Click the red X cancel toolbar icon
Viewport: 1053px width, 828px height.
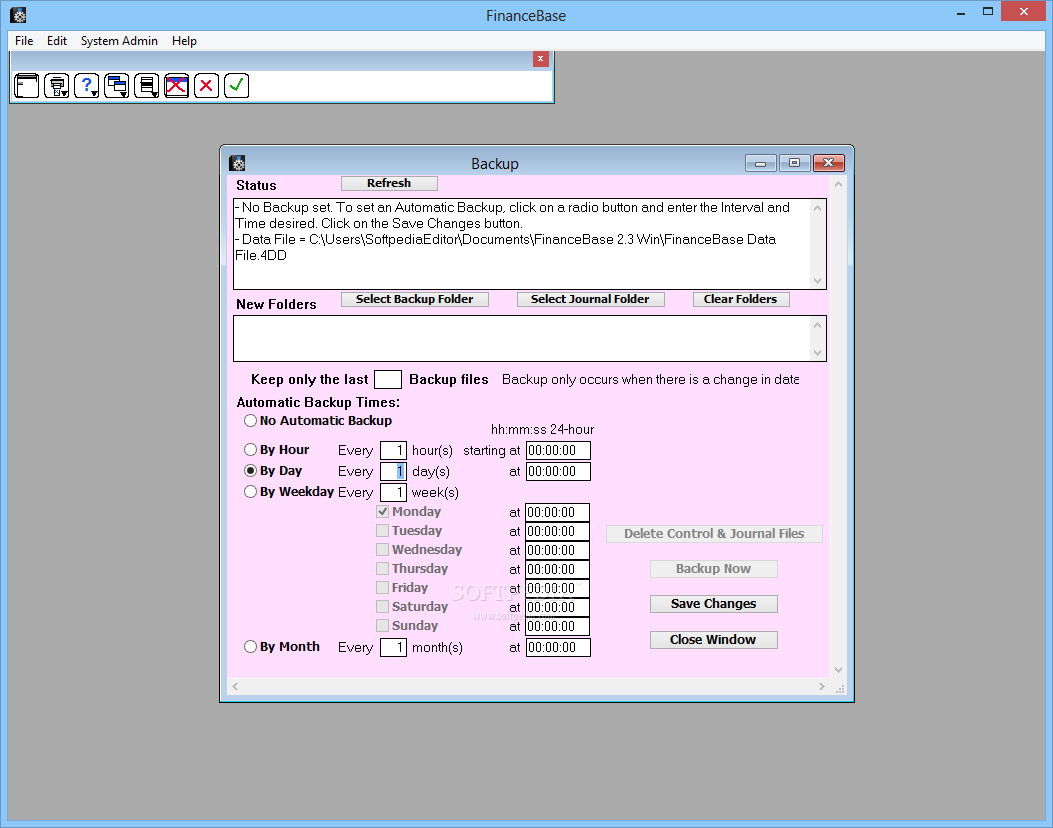[206, 86]
